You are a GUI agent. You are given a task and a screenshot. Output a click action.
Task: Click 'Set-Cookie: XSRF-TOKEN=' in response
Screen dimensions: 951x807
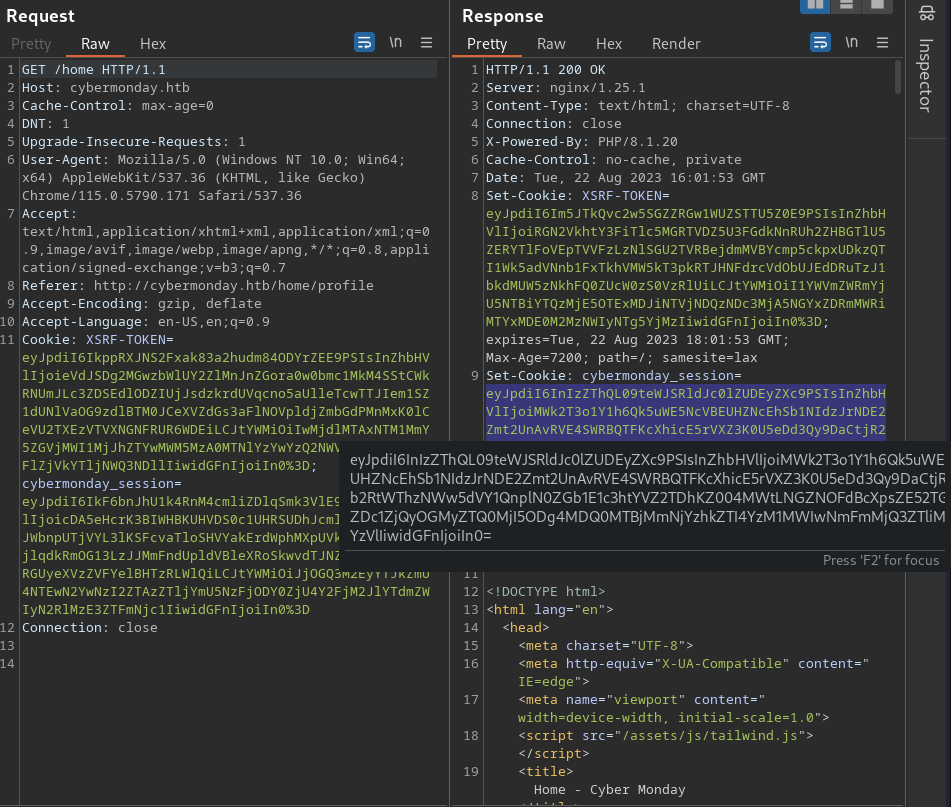pyautogui.click(x=577, y=196)
